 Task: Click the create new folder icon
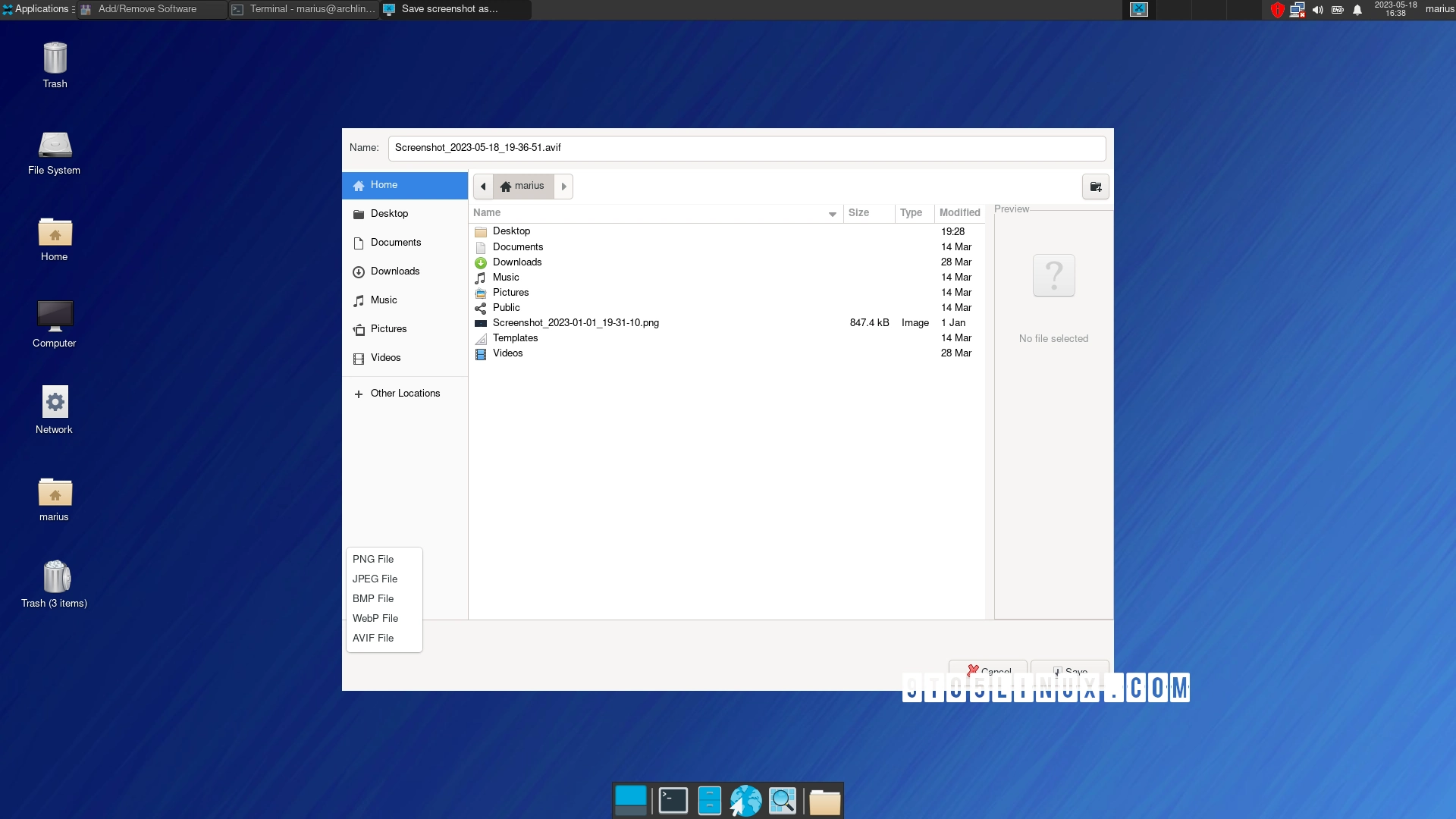tap(1095, 187)
